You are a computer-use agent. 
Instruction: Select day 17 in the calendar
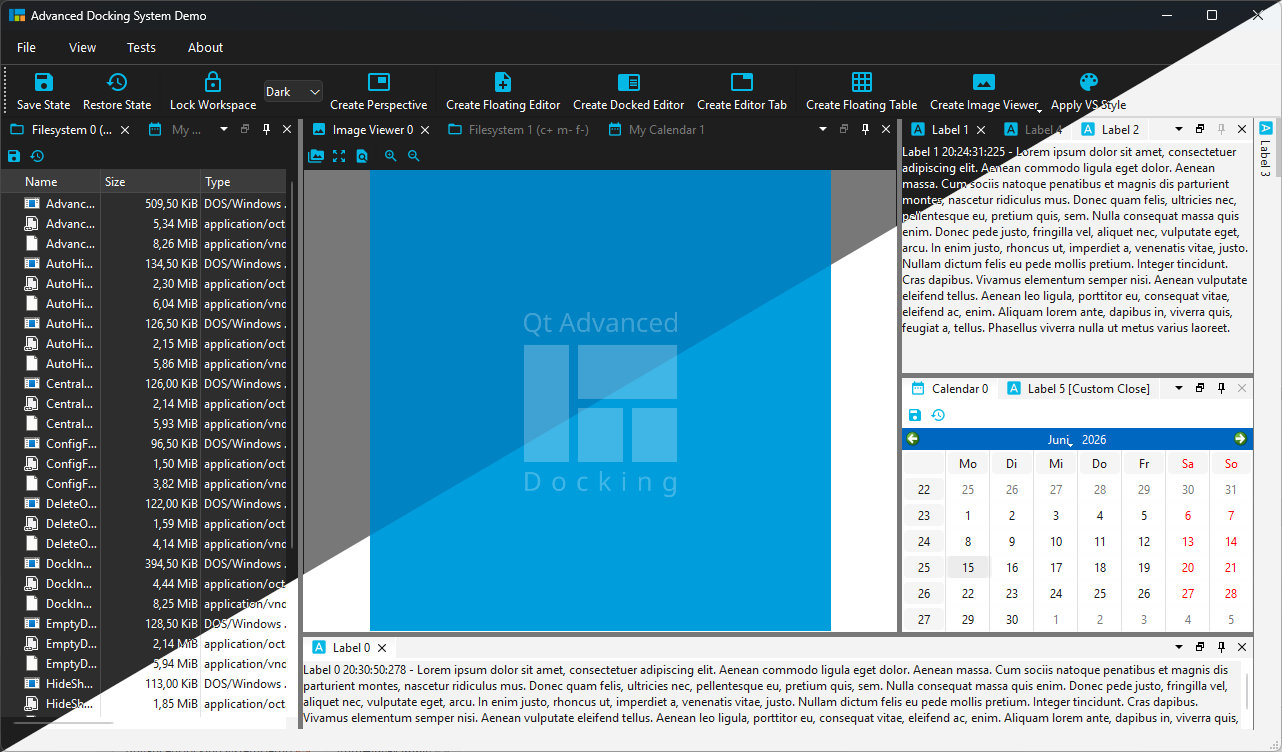[1056, 568]
